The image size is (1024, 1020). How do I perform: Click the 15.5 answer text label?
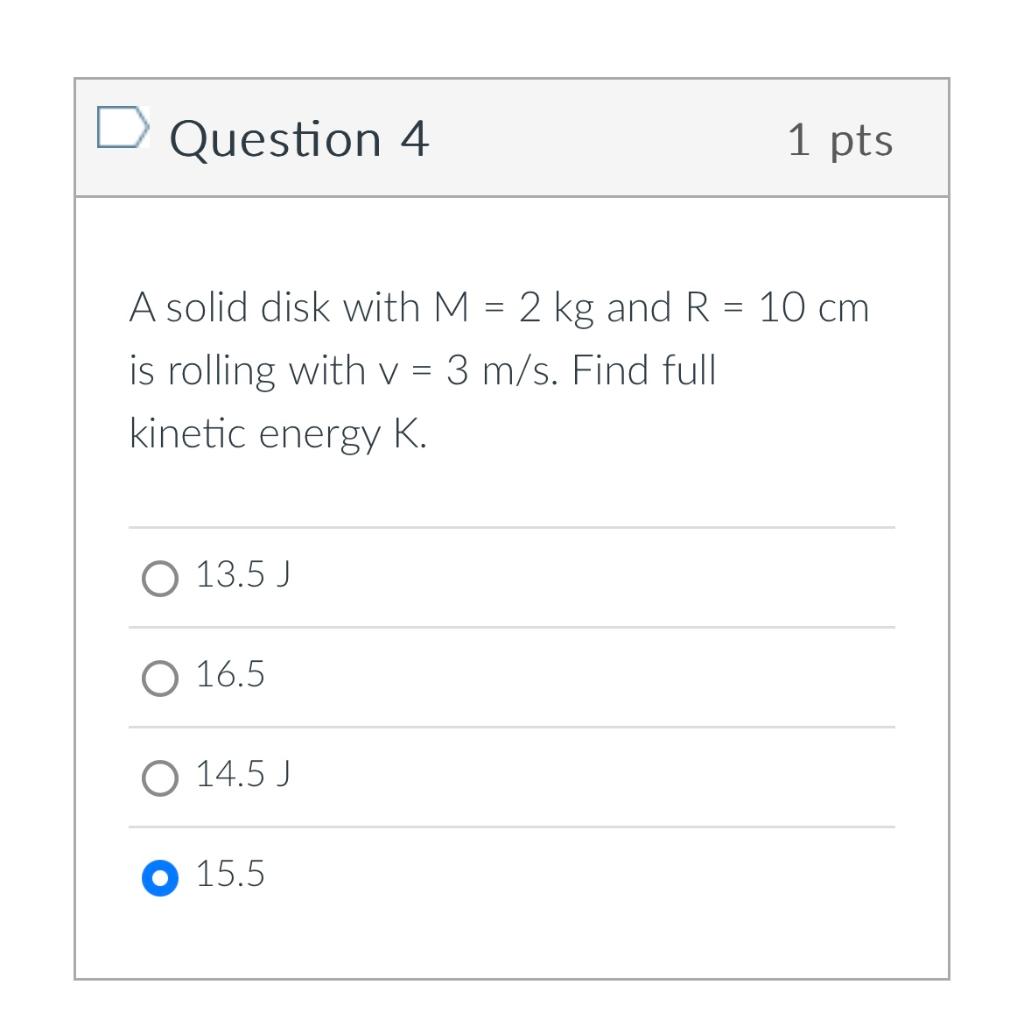point(229,873)
